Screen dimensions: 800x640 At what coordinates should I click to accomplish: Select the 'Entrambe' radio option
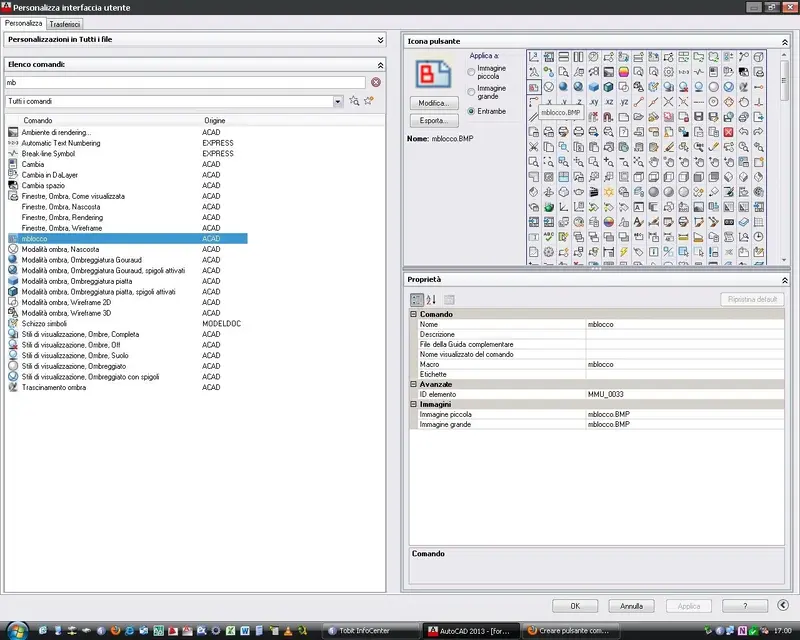[x=471, y=111]
